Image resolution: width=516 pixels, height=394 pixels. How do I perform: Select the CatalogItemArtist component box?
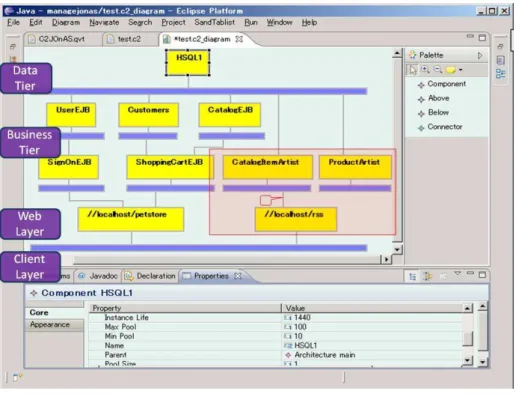point(268,167)
